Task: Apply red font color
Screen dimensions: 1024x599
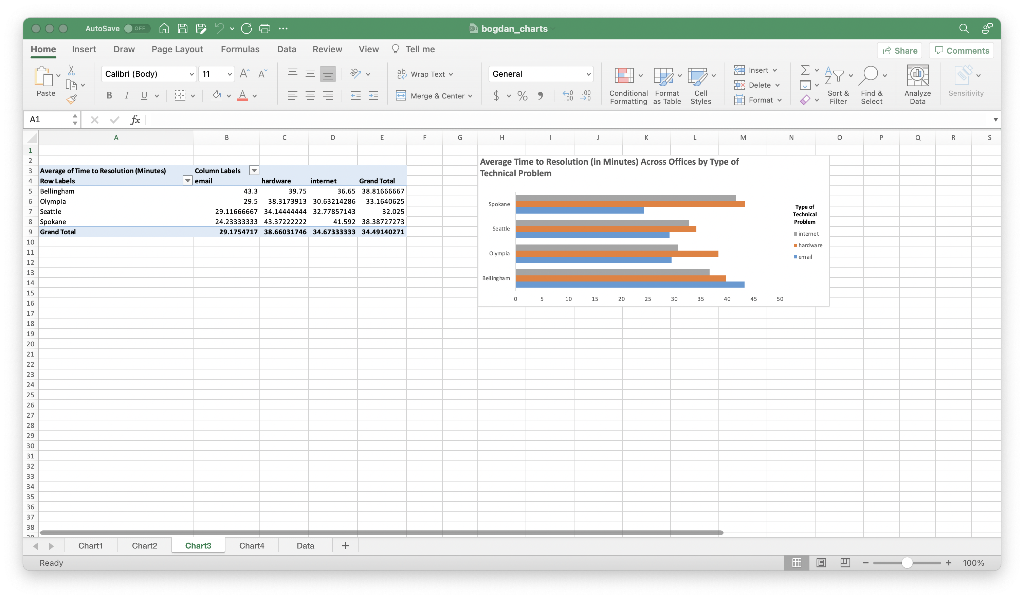Action: (242, 95)
